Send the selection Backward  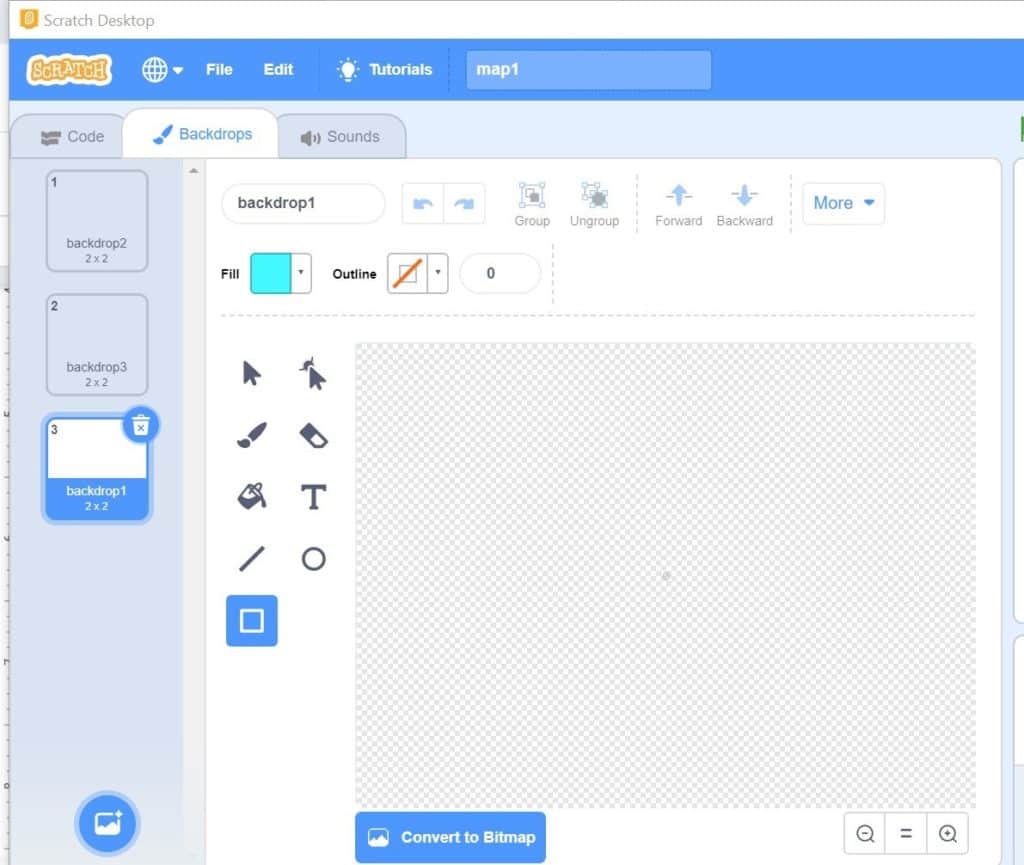(x=744, y=204)
